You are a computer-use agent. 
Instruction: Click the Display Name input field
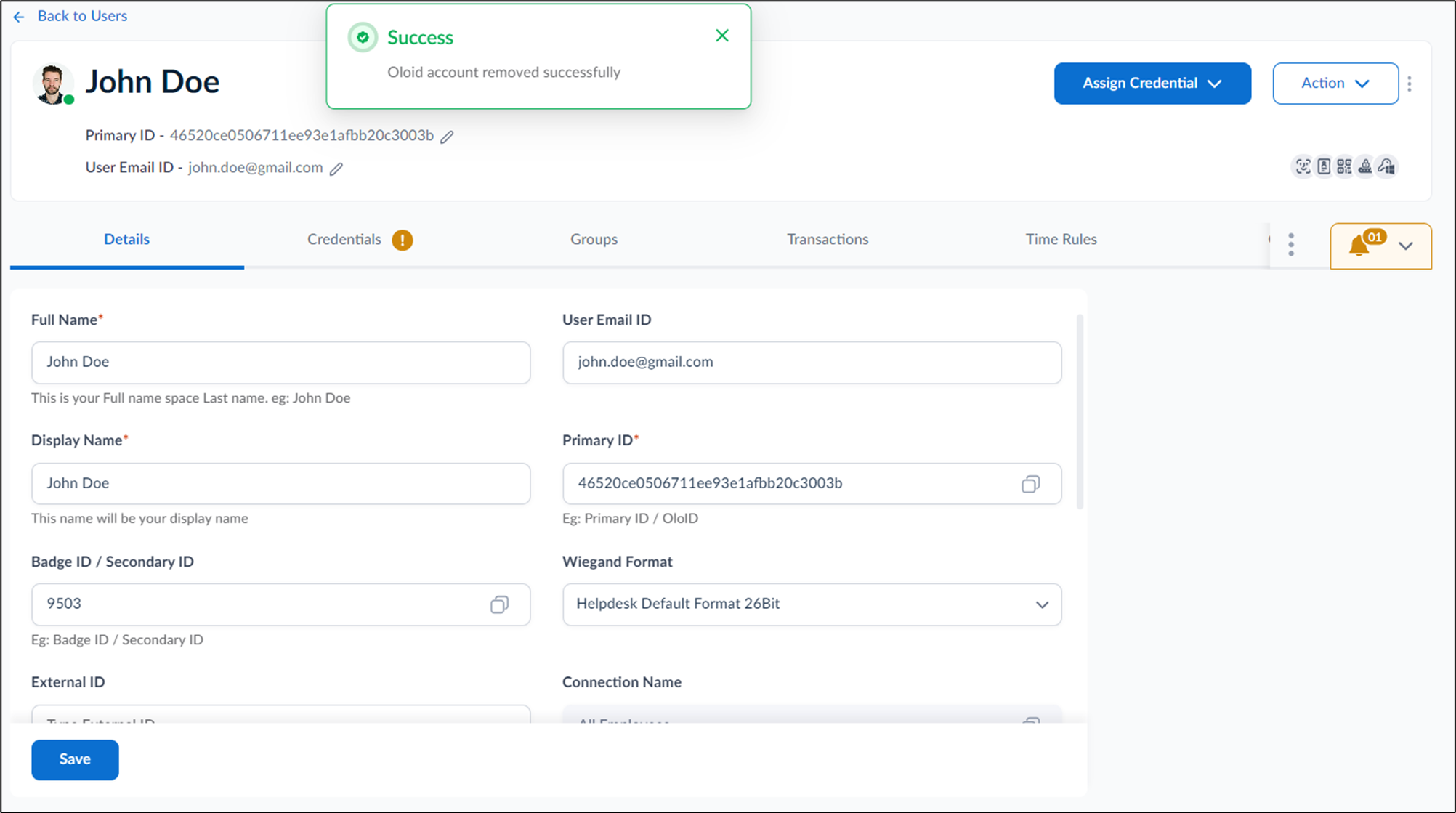(280, 484)
